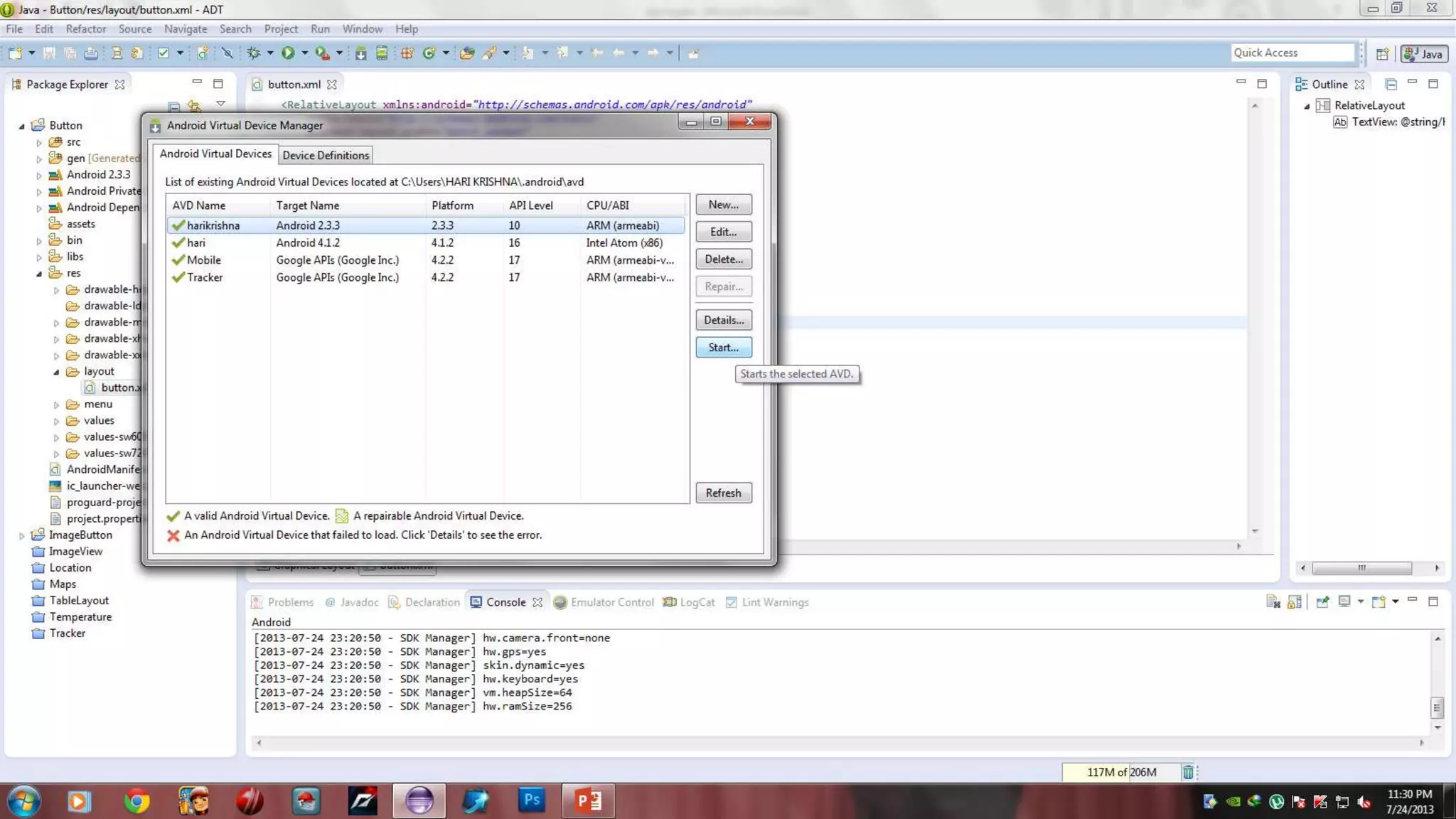Screen dimensions: 1456x819
Task: Click the Refresh button in AVD Manager
Action: pos(723,493)
